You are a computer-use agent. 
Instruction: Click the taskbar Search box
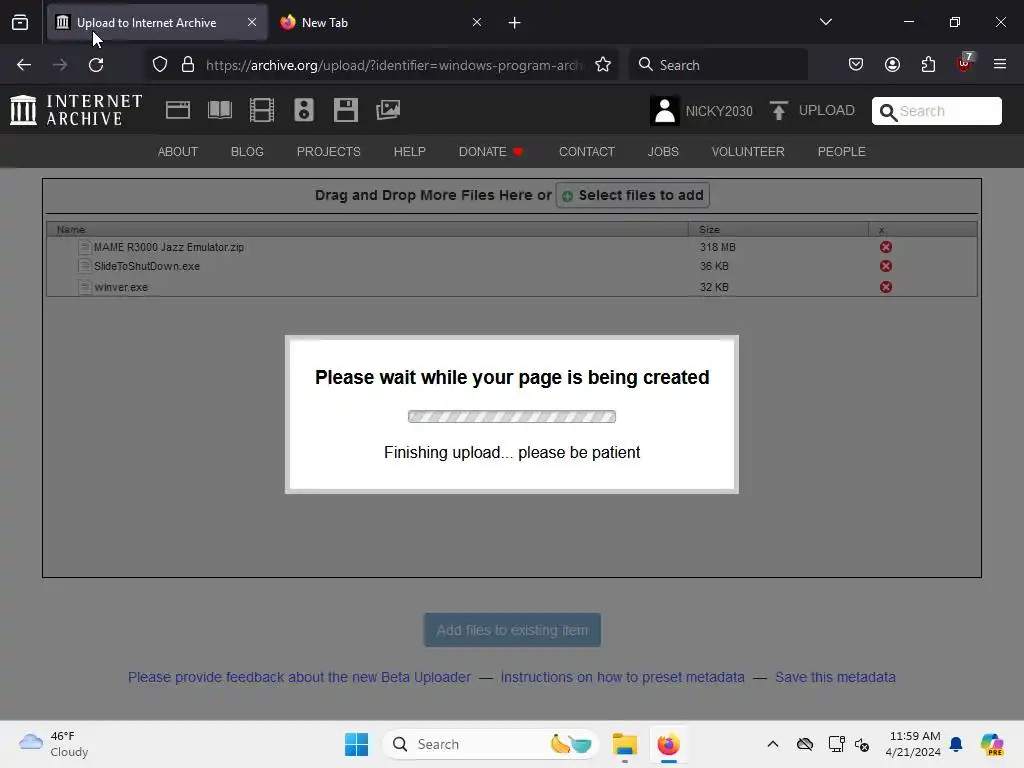click(491, 744)
